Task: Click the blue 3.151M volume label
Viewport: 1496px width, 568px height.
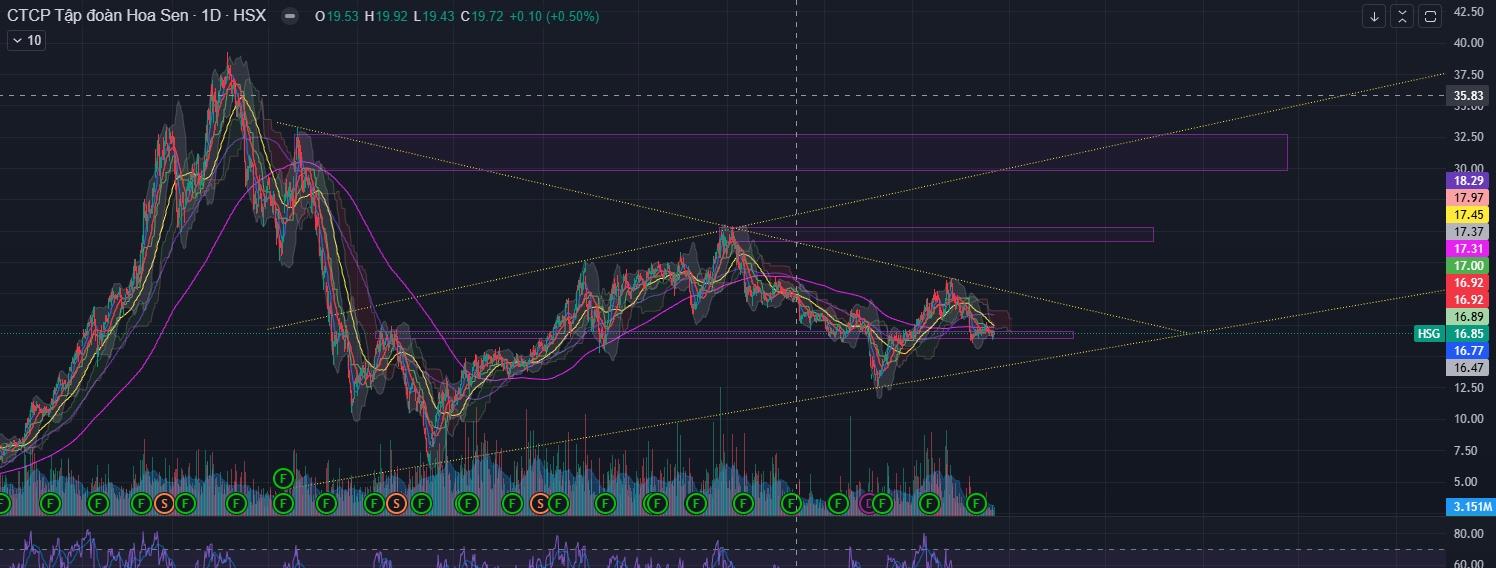Action: coord(1468,508)
